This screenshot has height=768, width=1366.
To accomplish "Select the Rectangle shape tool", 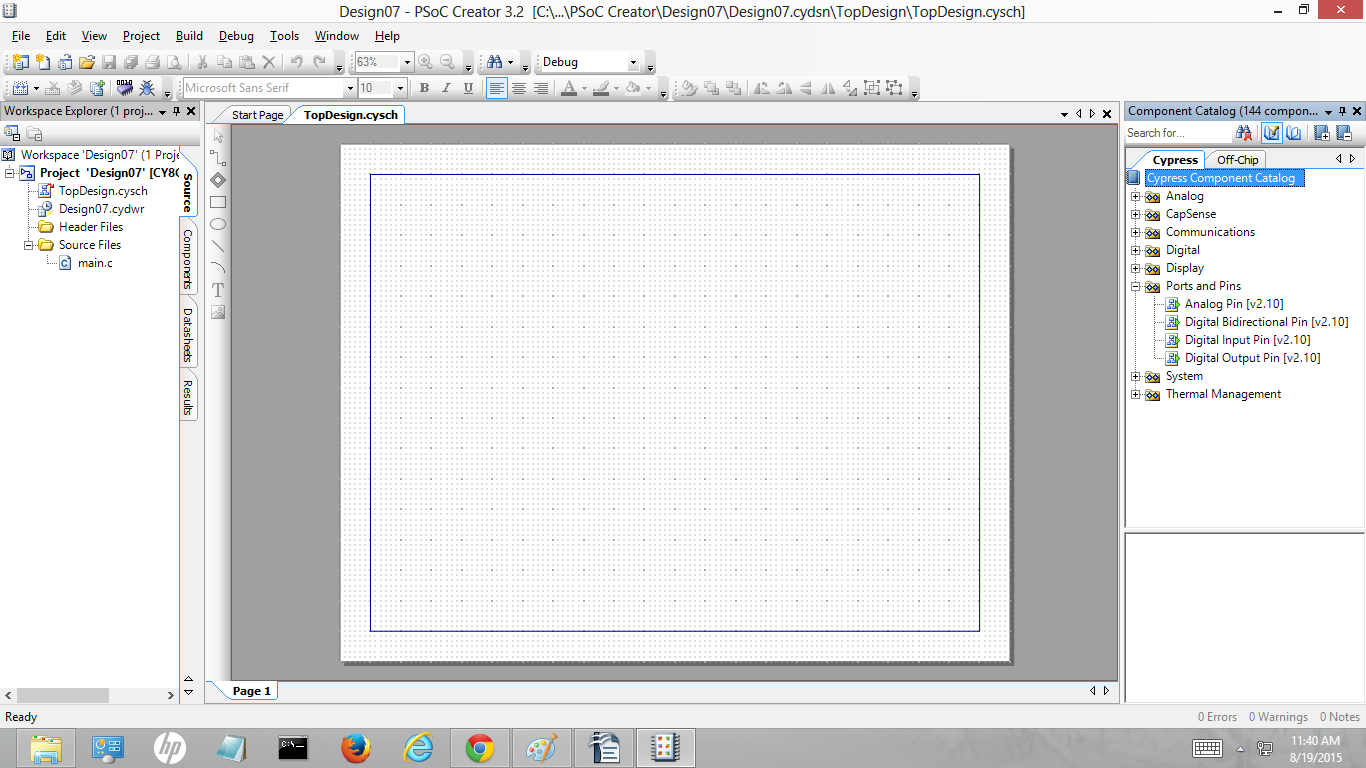I will 218,202.
